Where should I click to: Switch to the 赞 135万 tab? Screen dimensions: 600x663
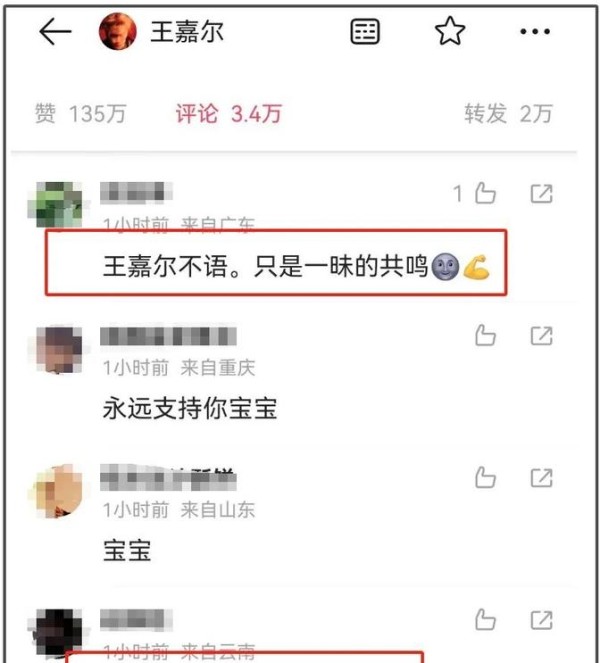pyautogui.click(x=80, y=114)
